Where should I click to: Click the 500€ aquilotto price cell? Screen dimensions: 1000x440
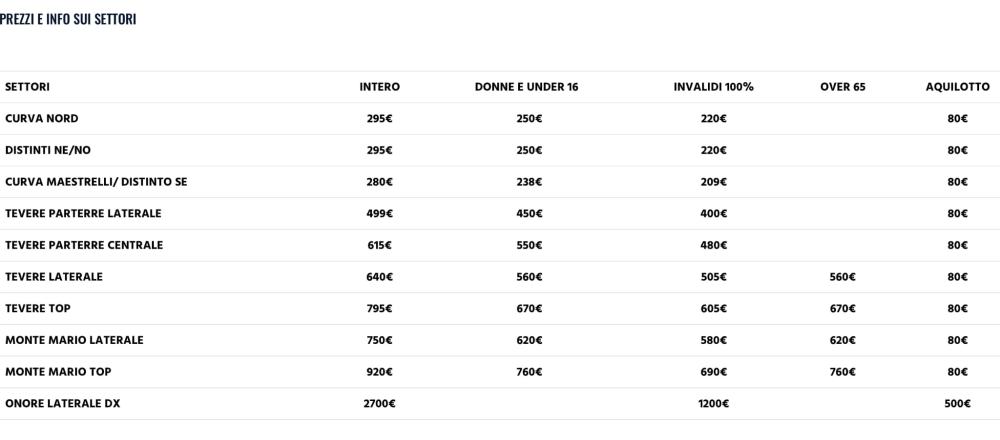pos(957,404)
